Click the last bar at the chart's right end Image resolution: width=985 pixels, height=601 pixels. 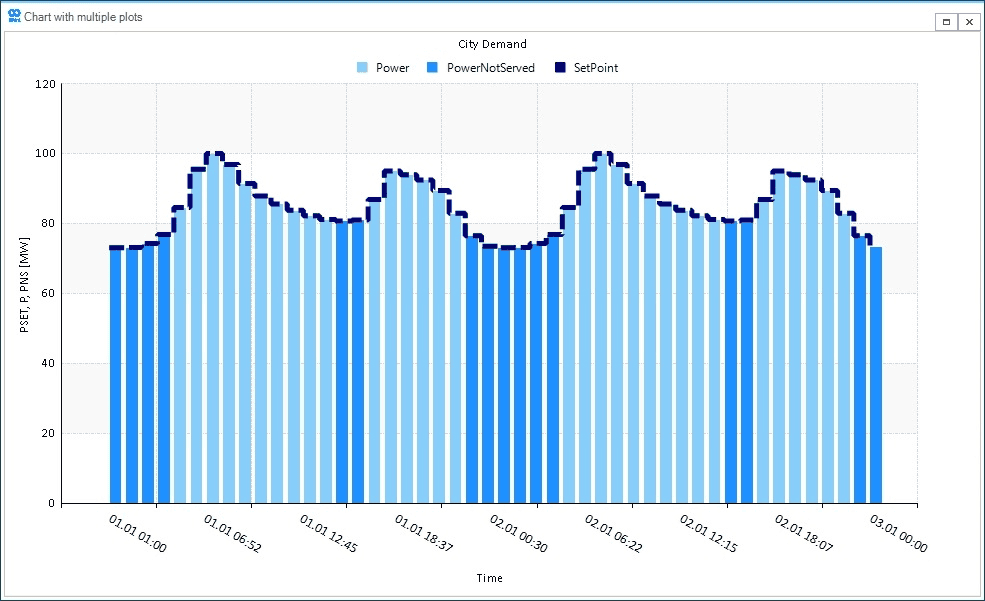click(x=876, y=375)
